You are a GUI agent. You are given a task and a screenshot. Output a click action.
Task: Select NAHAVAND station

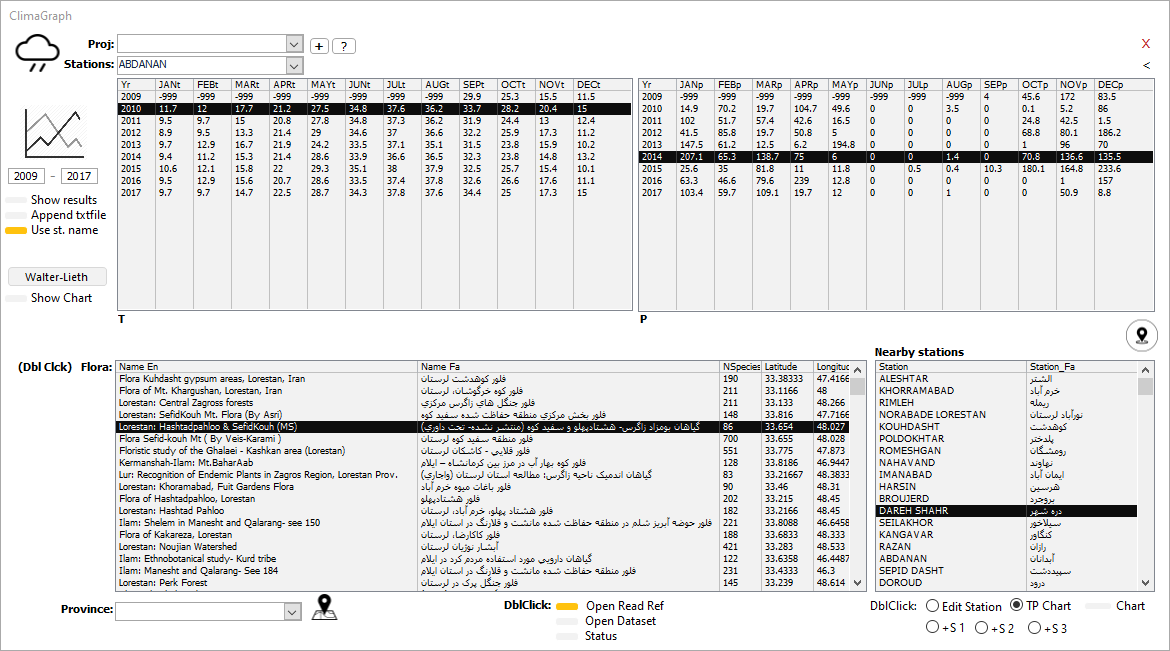(x=1007, y=463)
